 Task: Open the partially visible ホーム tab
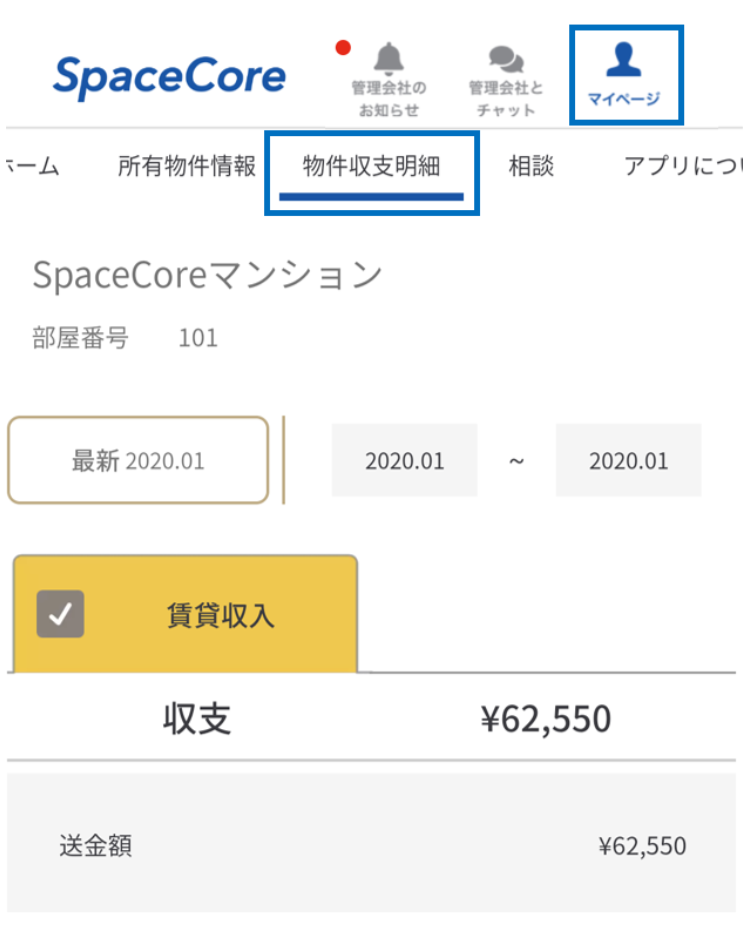point(30,167)
